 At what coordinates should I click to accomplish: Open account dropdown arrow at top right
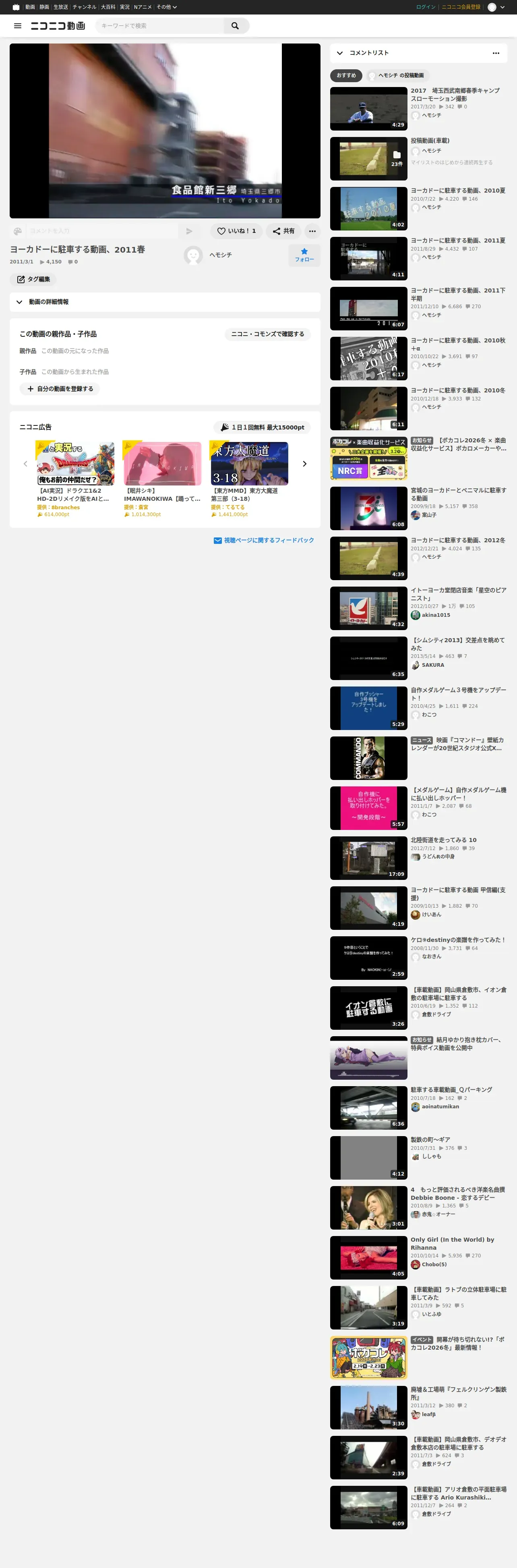pyautogui.click(x=503, y=7)
